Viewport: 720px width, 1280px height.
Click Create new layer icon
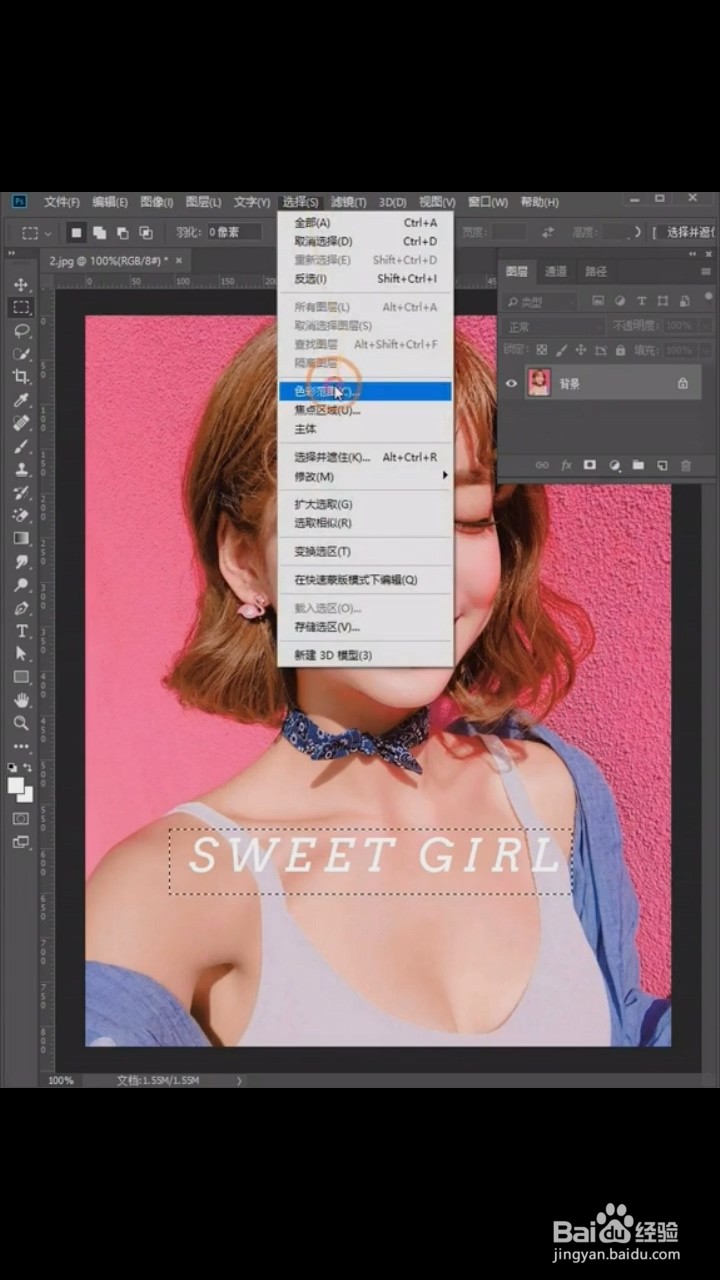pyautogui.click(x=662, y=465)
